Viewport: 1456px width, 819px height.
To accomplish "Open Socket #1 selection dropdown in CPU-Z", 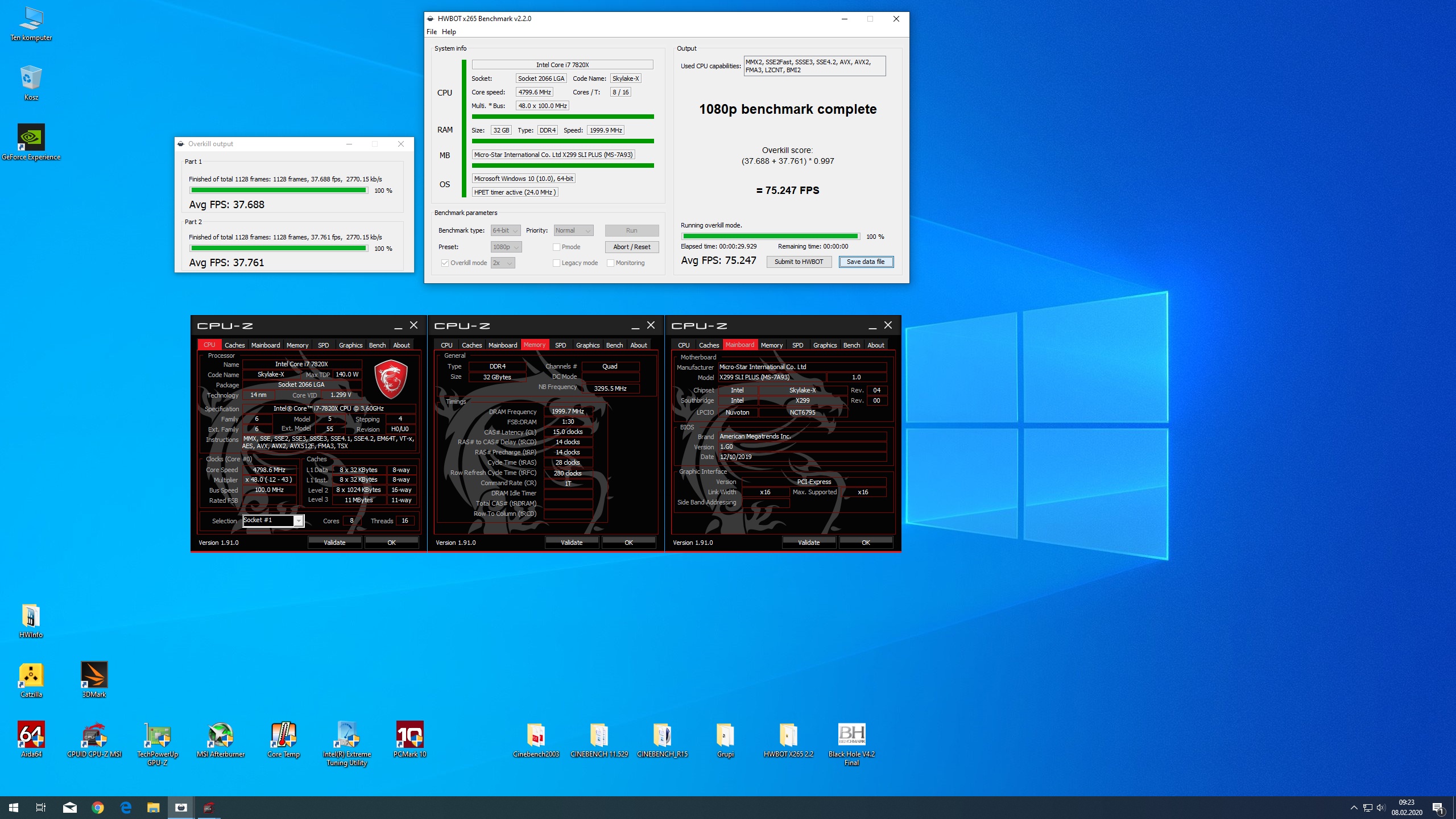I will click(274, 520).
